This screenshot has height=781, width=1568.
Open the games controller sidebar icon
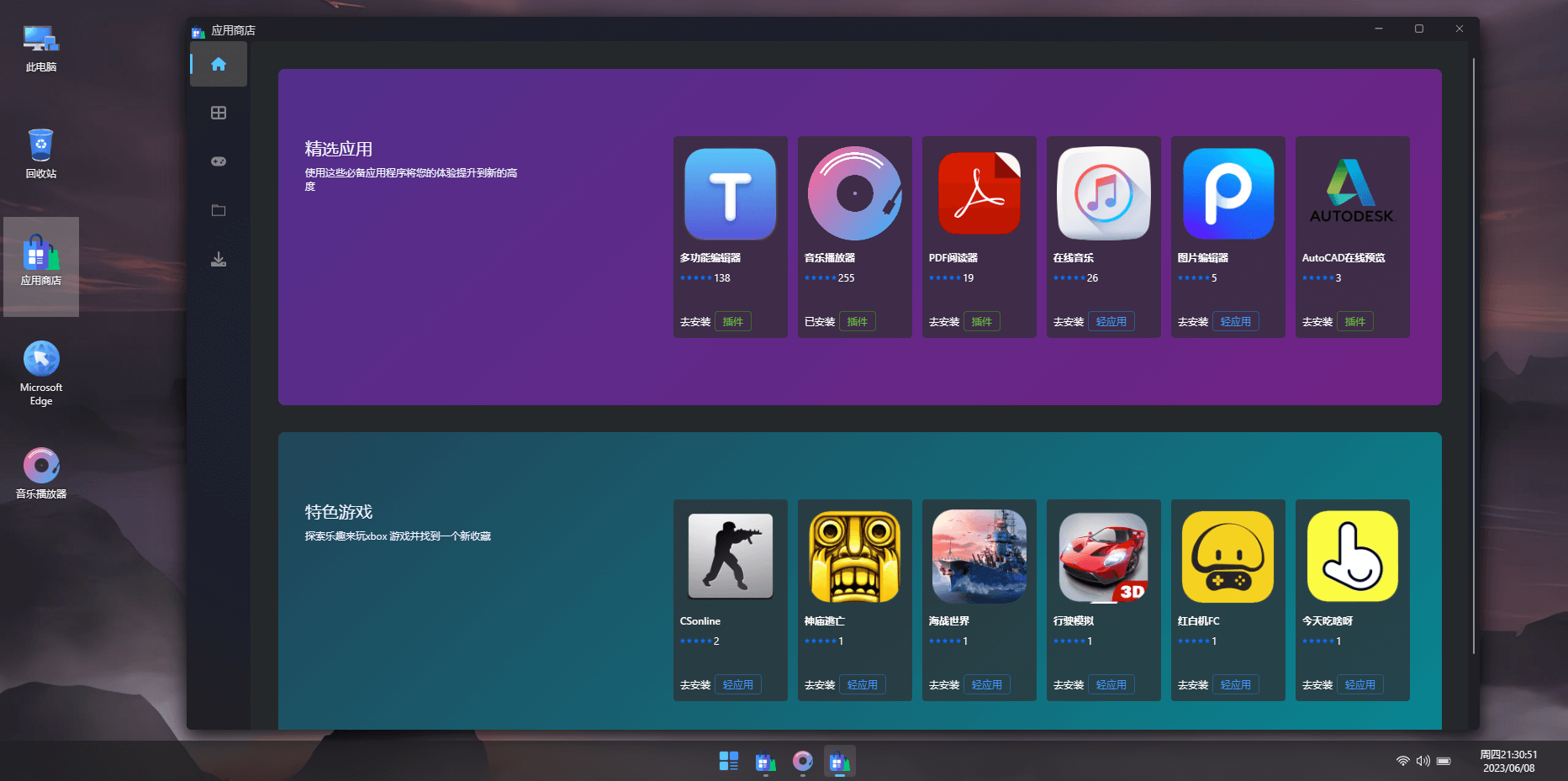point(219,161)
